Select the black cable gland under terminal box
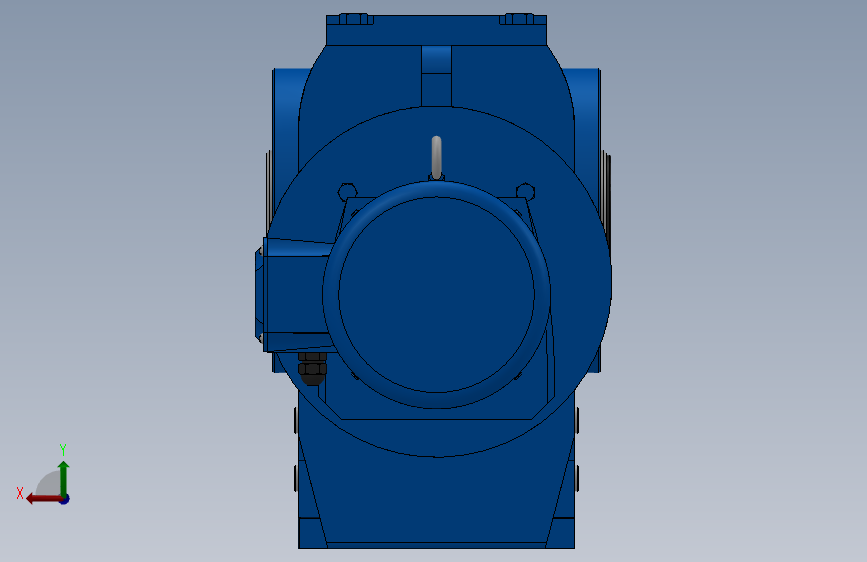This screenshot has width=867, height=562. pyautogui.click(x=312, y=368)
